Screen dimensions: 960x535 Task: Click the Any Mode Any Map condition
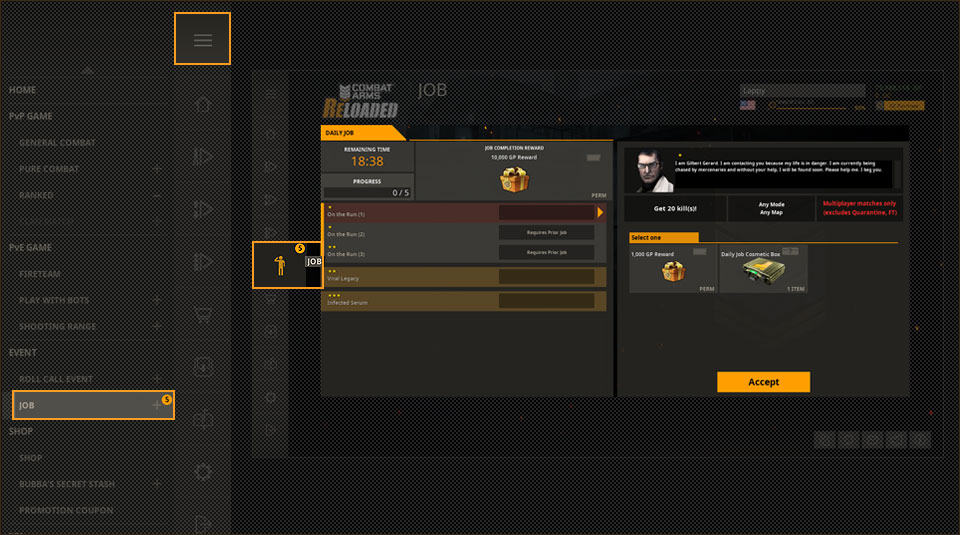coord(771,209)
